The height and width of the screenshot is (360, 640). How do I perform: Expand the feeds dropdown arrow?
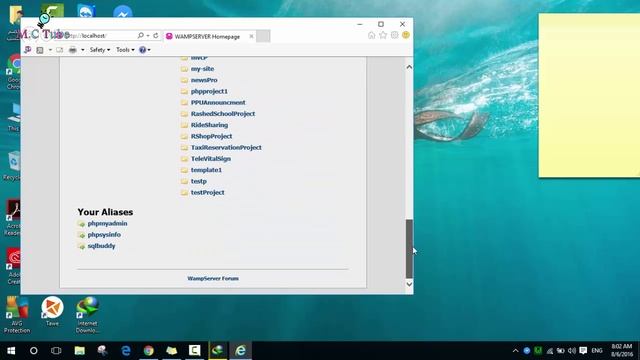pos(50,50)
